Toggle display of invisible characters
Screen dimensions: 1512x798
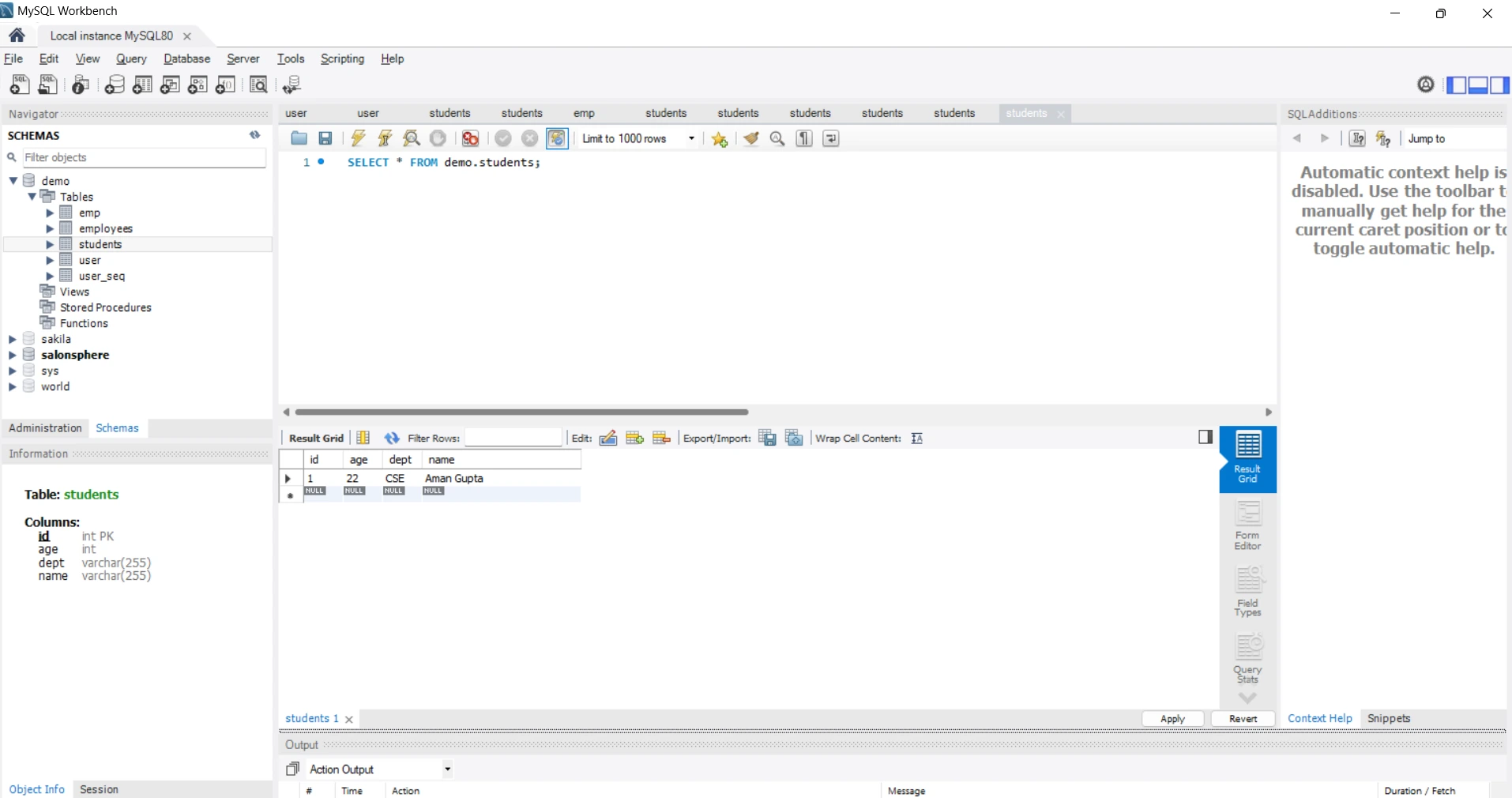(x=803, y=139)
